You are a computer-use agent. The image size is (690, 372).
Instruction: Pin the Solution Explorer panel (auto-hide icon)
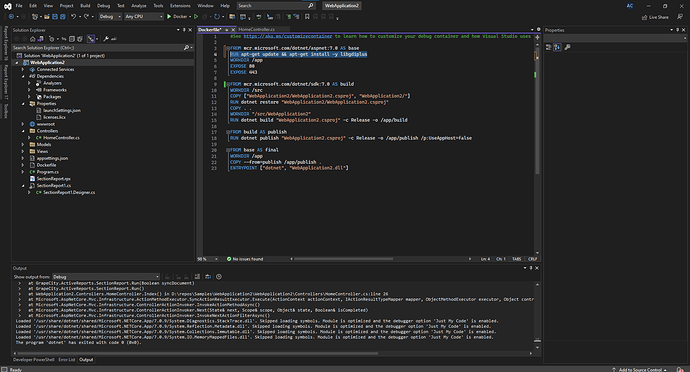(x=184, y=30)
